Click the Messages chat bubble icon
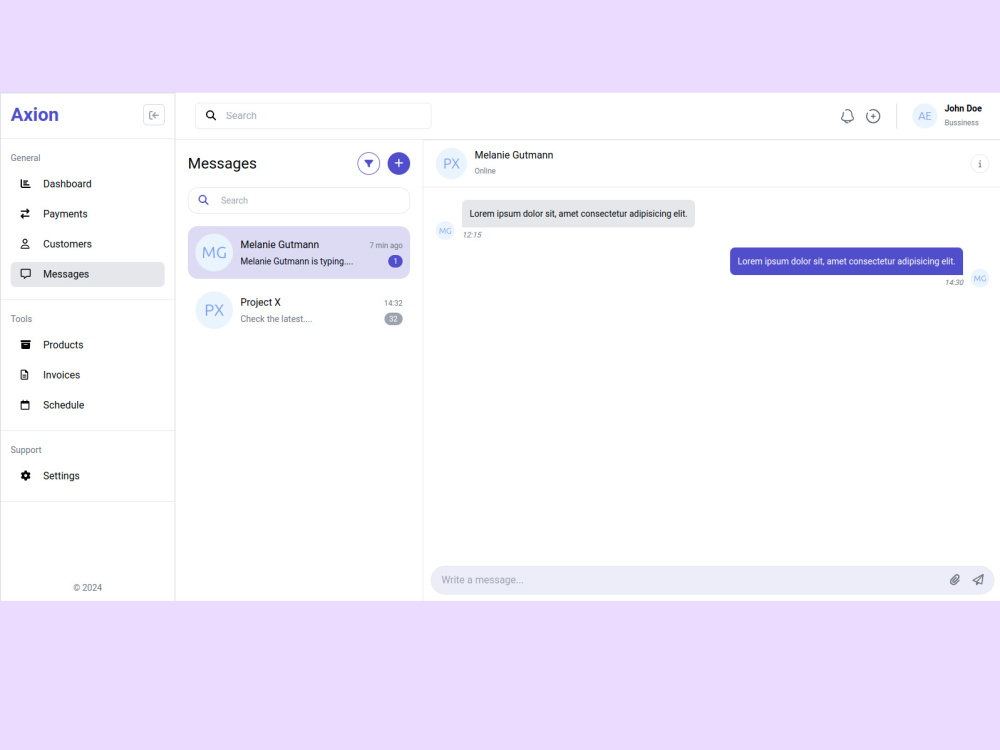This screenshot has width=1000, height=750. pos(26,274)
